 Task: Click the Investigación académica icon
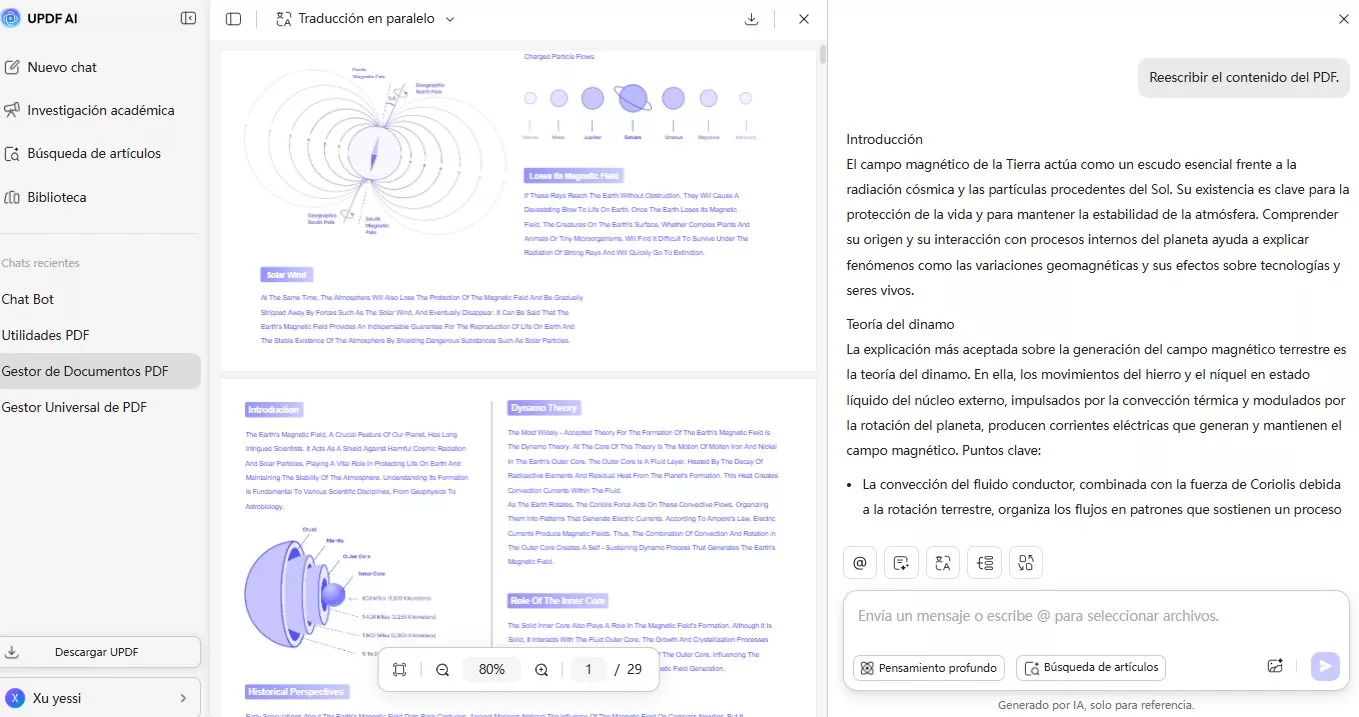click(x=12, y=110)
